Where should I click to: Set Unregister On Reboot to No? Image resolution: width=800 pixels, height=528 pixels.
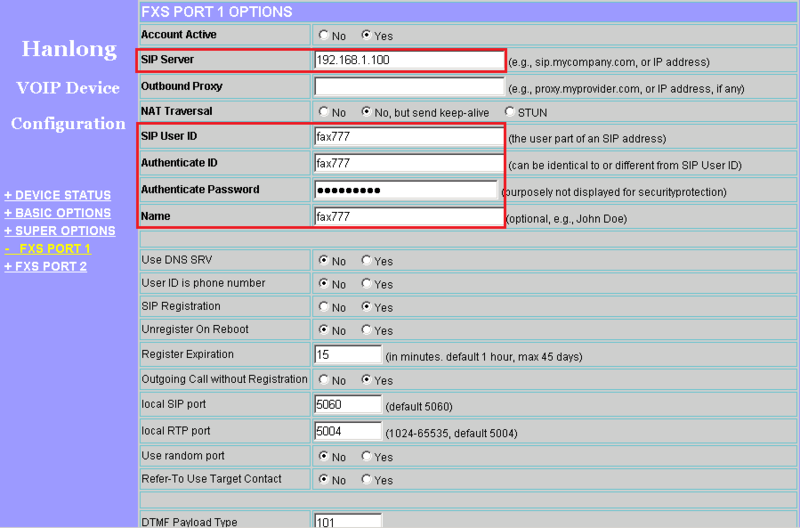click(x=323, y=330)
